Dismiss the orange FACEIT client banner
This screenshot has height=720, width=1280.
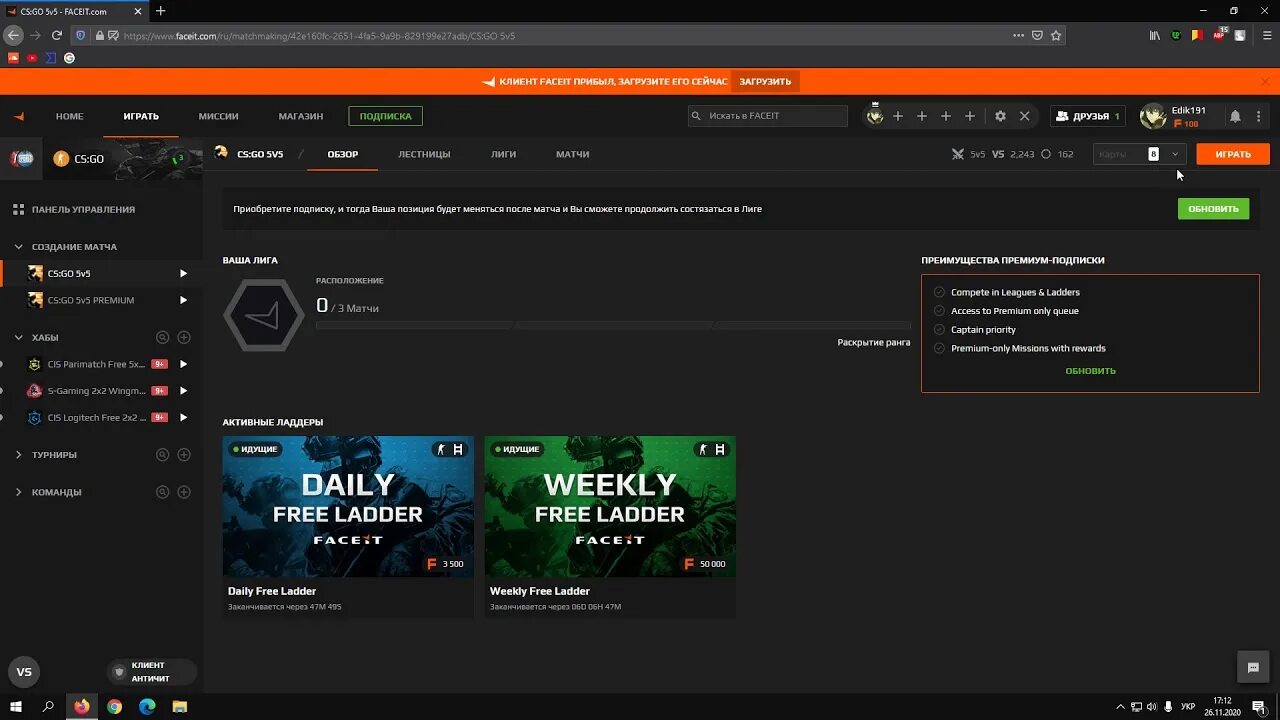tap(1265, 81)
